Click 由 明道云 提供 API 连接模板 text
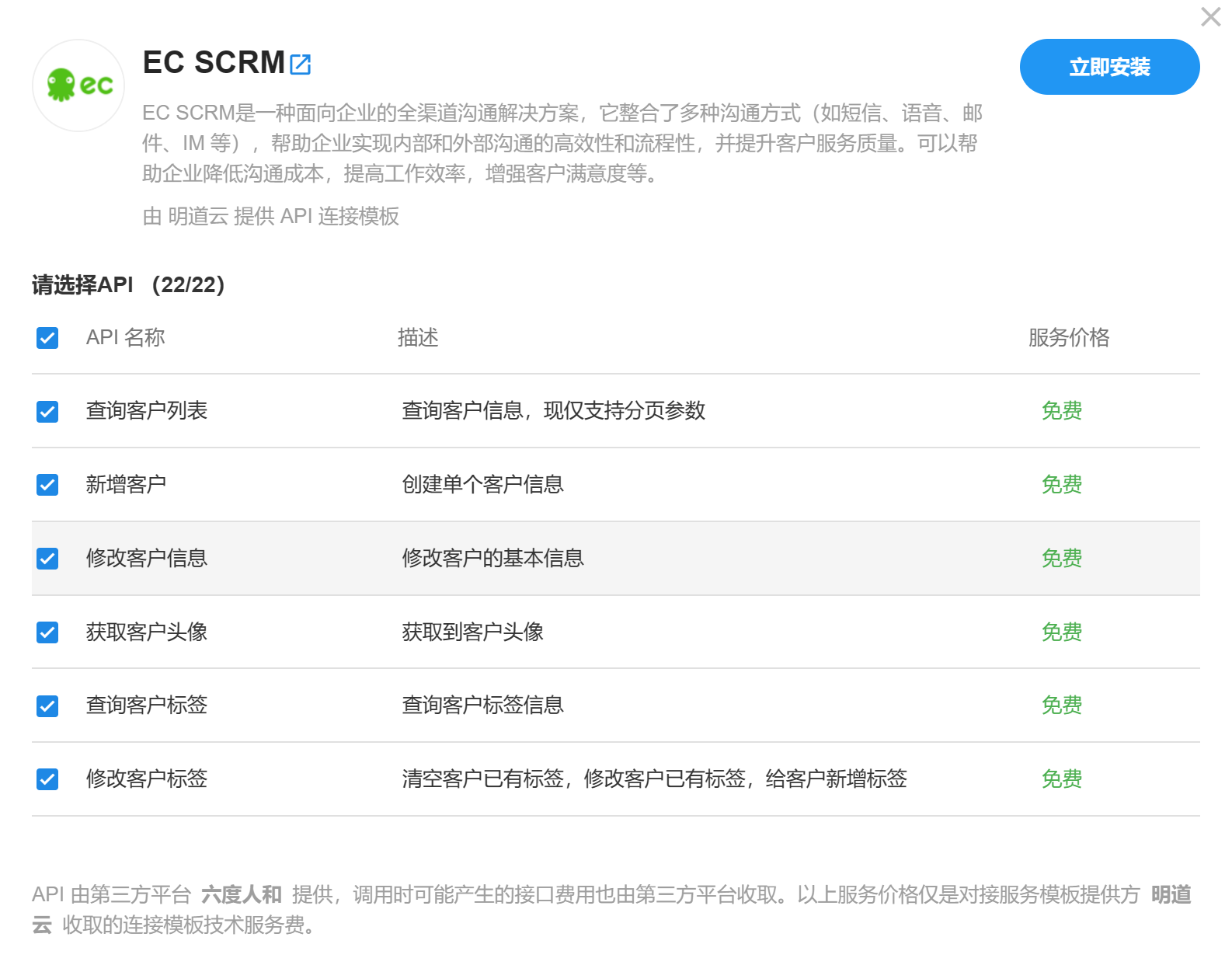 tap(271, 216)
